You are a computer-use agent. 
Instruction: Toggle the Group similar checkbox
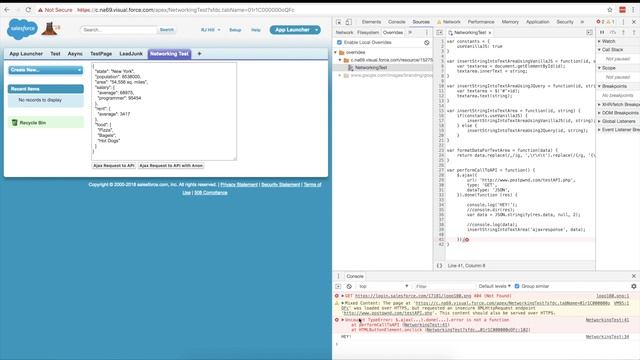[x=517, y=286]
